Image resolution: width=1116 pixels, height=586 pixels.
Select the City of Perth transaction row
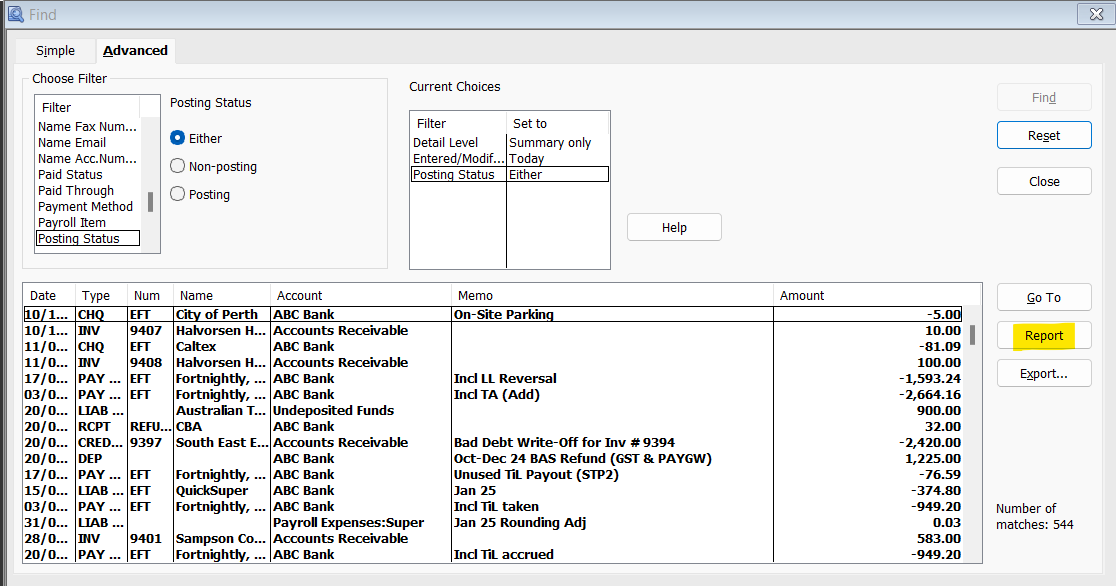pos(493,315)
